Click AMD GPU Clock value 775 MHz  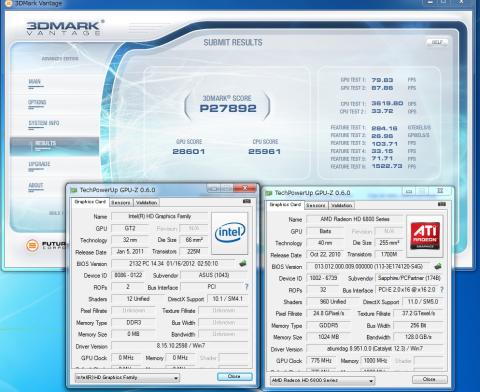coord(321,361)
